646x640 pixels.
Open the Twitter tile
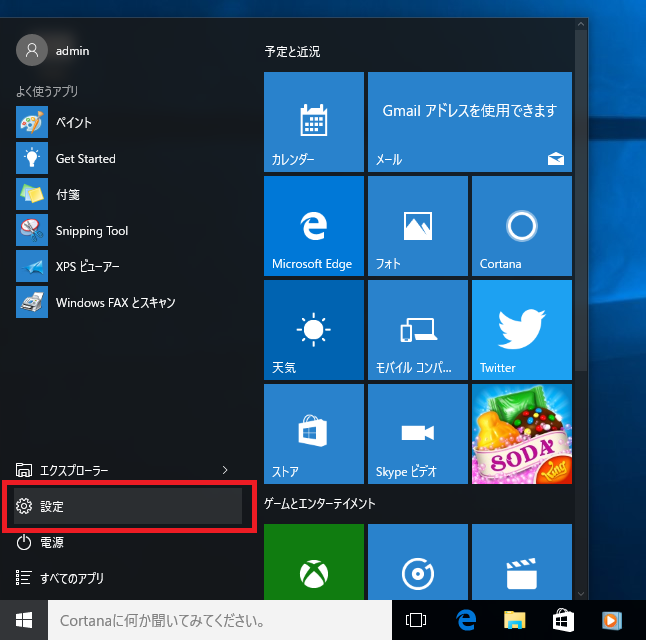(521, 331)
